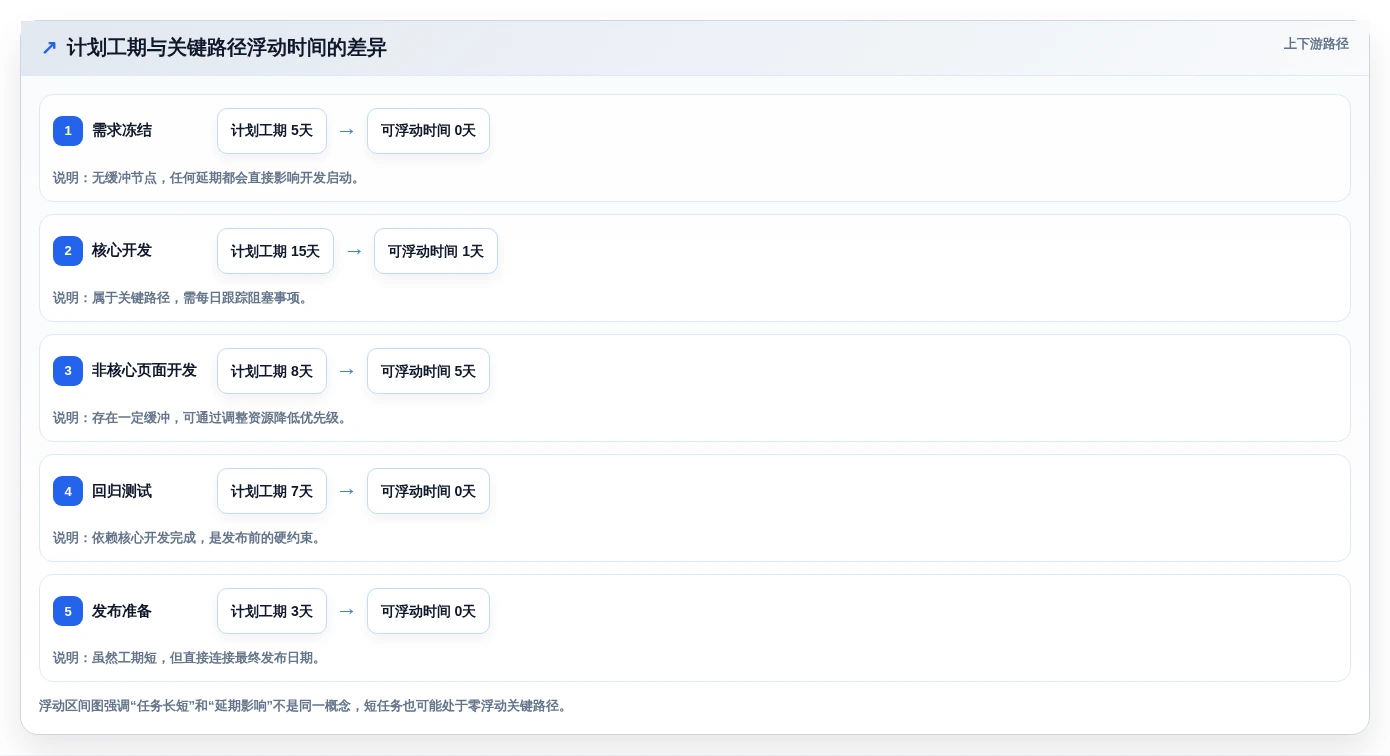Image resolution: width=1390 pixels, height=756 pixels.
Task: Click the note 存在一定缓冲，可通过调整资源降低优先级
Action: coord(201,418)
